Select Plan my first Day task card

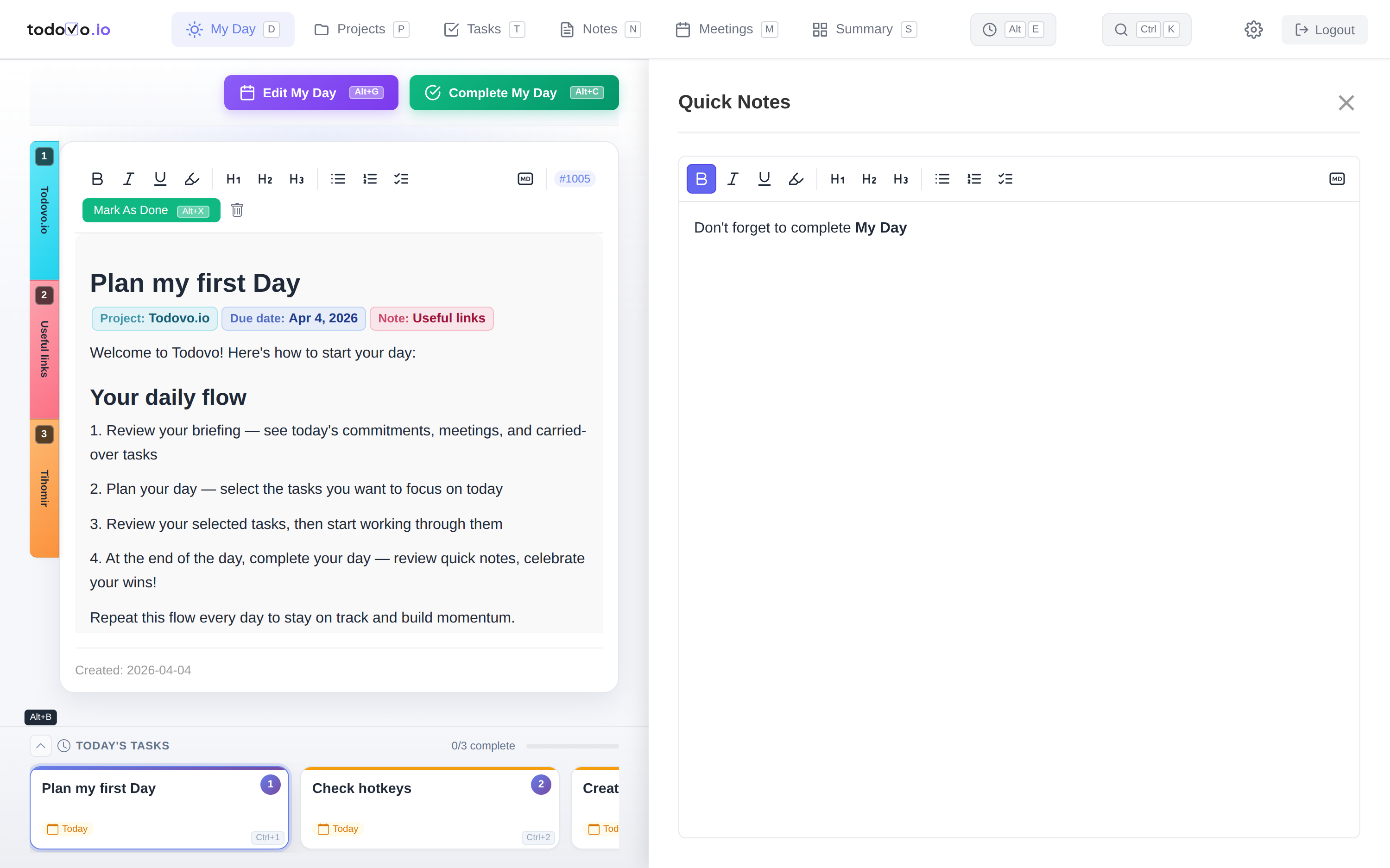(x=159, y=808)
